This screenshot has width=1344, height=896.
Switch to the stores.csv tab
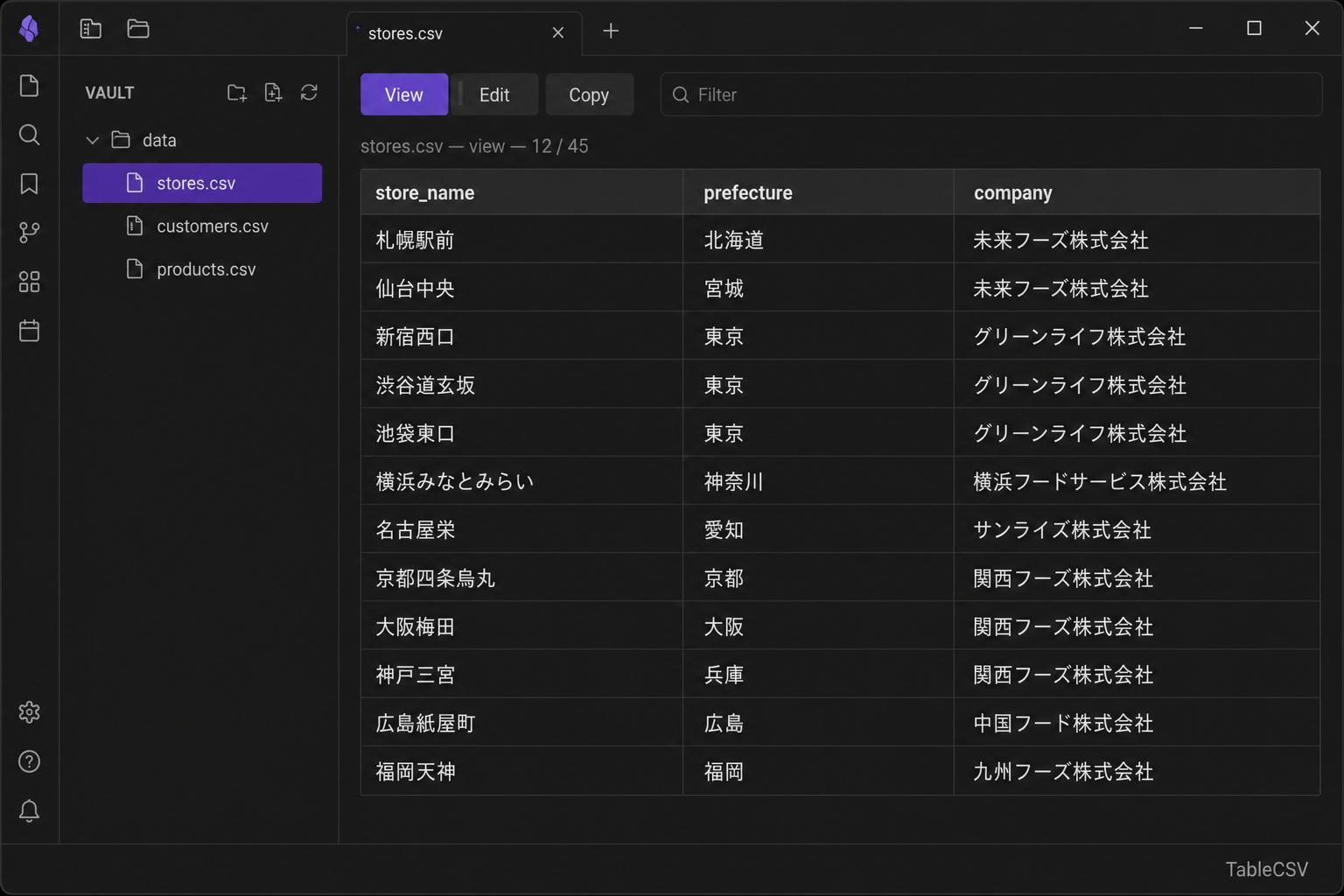464,33
